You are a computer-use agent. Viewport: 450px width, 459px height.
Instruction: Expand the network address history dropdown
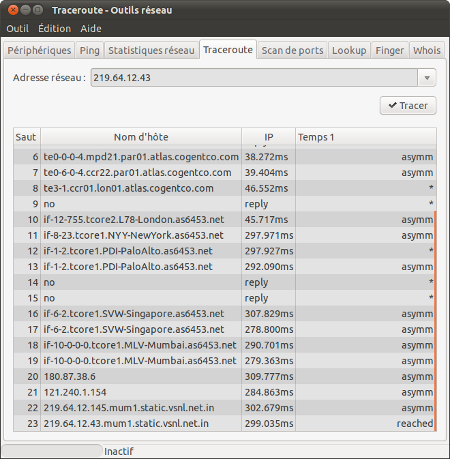coord(427,78)
